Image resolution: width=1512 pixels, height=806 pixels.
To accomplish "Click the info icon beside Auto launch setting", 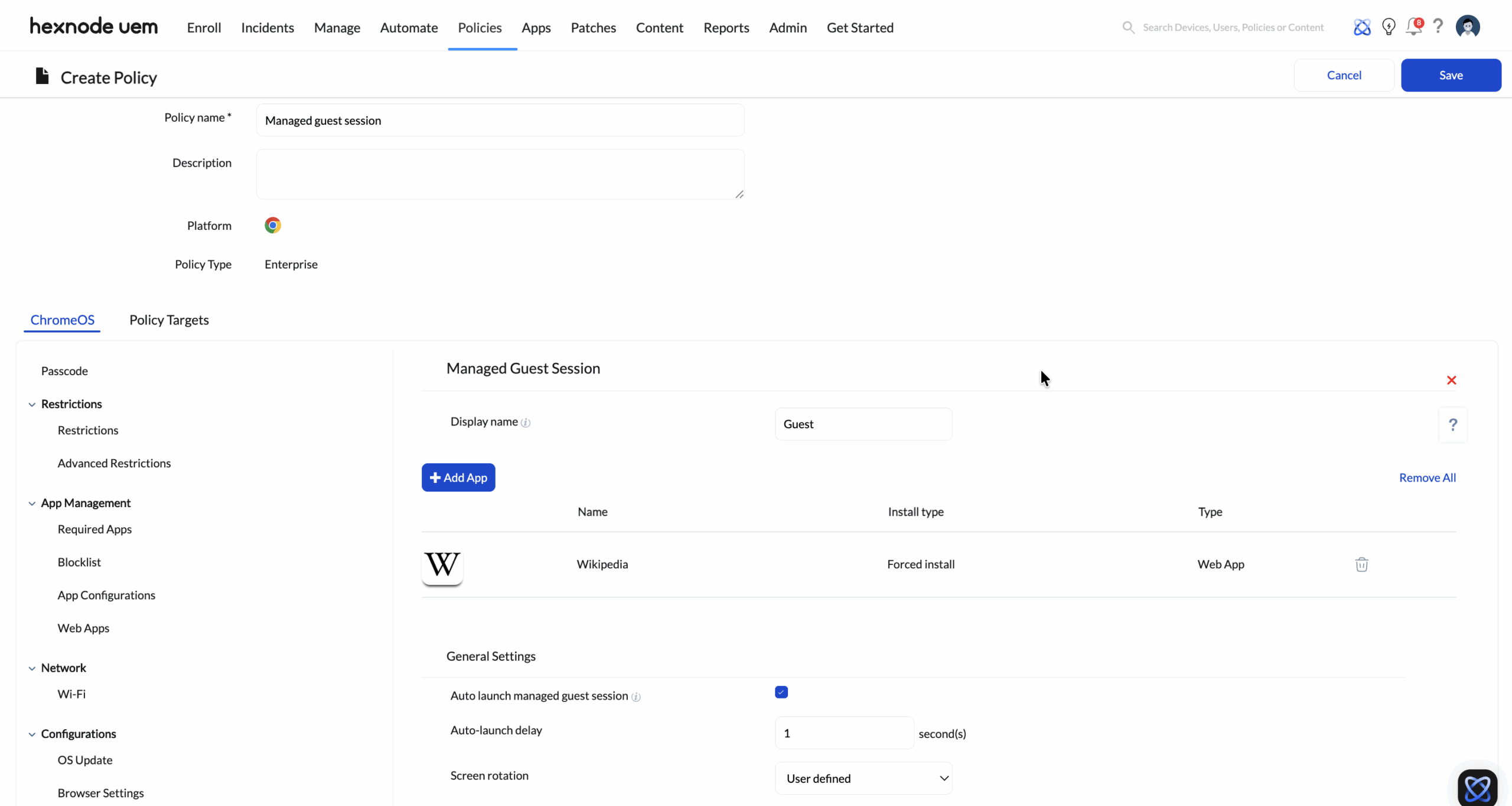I will point(636,697).
